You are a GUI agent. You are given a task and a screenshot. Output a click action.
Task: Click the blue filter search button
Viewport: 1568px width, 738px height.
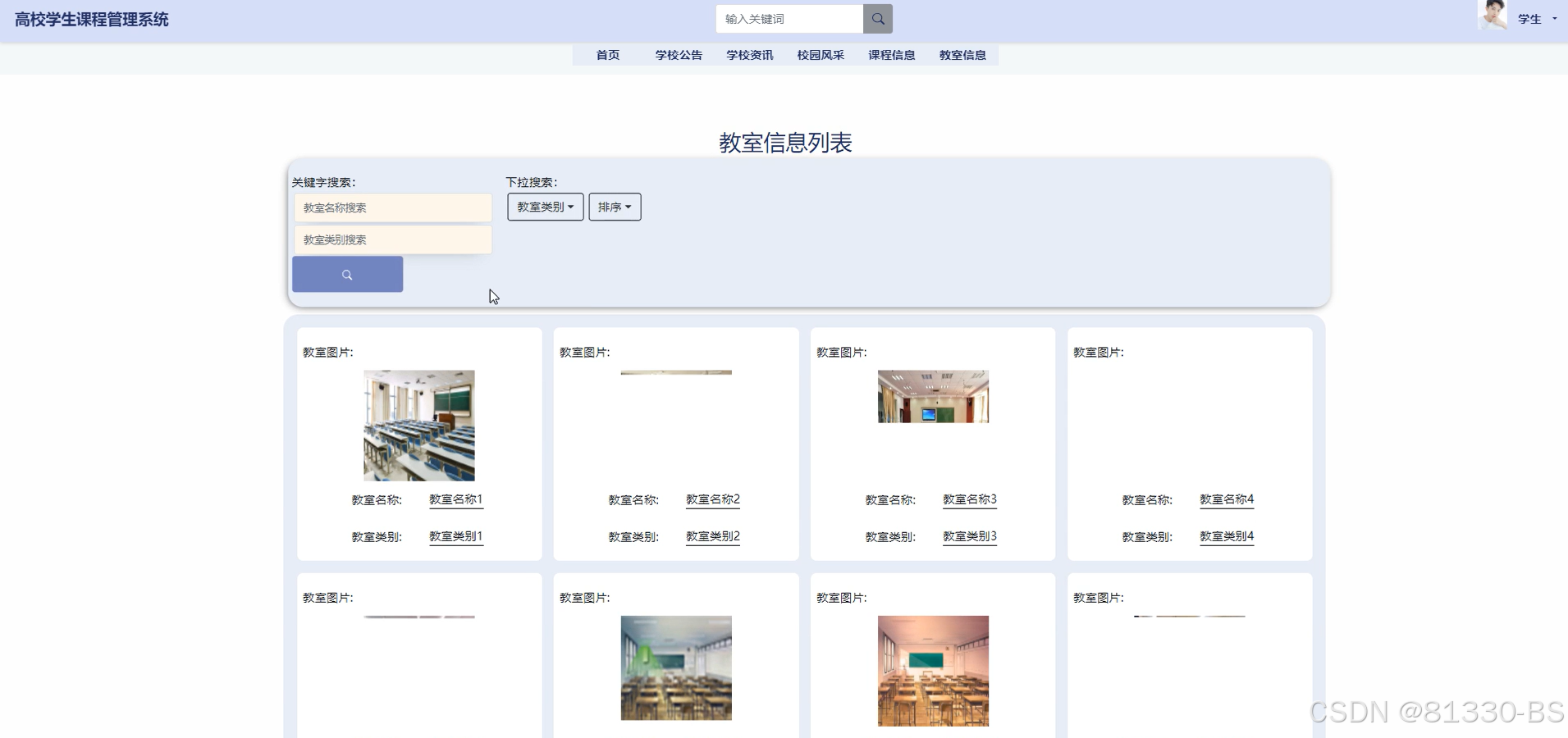point(347,274)
